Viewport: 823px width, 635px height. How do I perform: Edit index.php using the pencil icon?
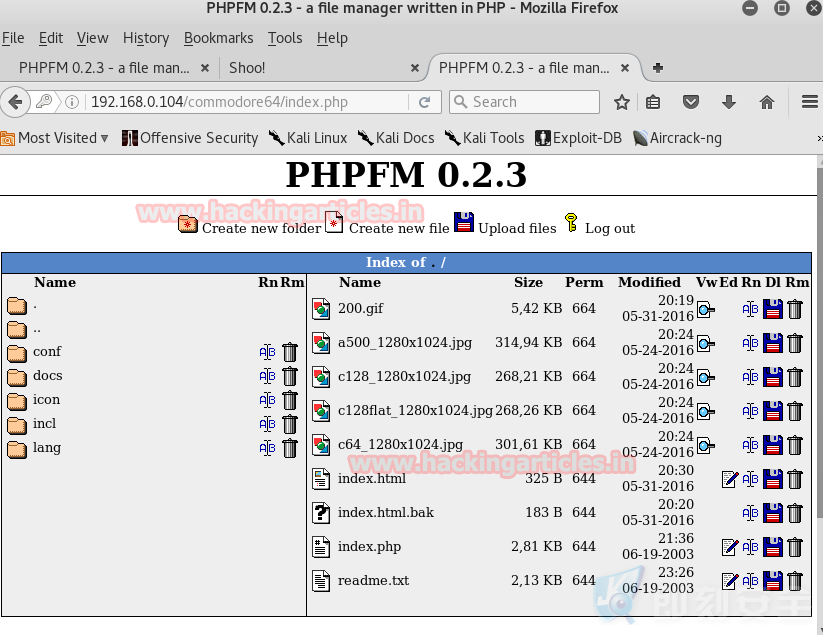730,547
